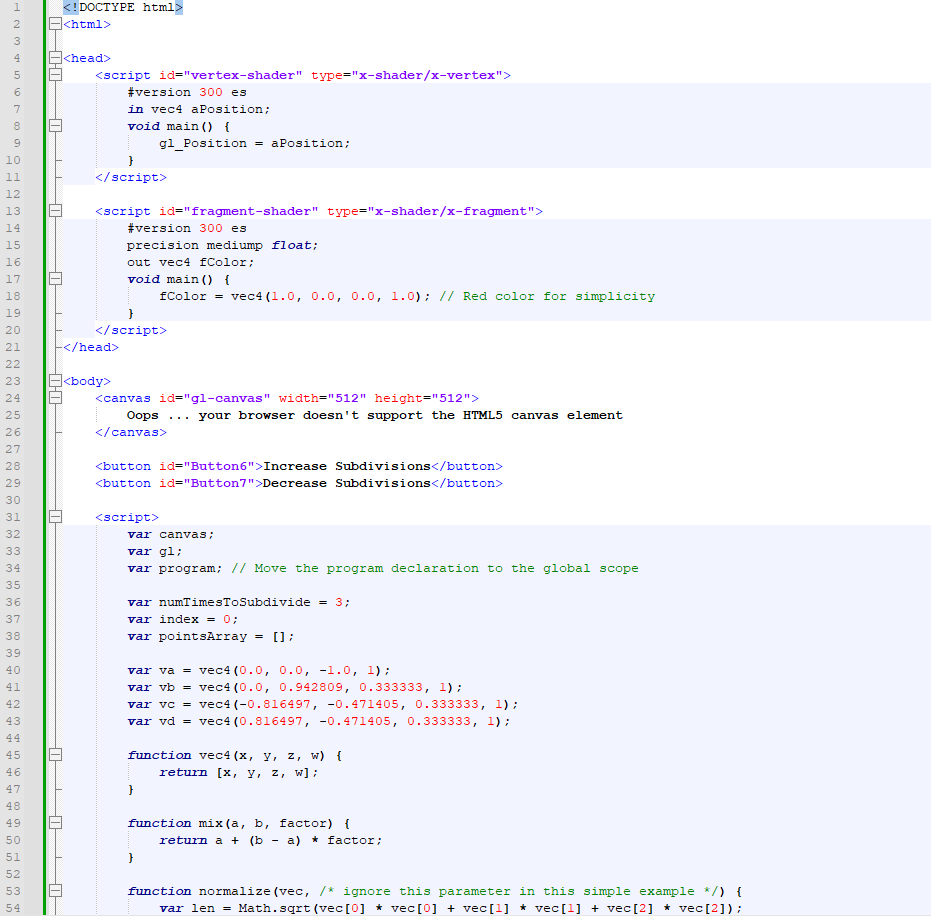Collapse the html element code fold
Screen dimensions: 931x917
click(55, 24)
